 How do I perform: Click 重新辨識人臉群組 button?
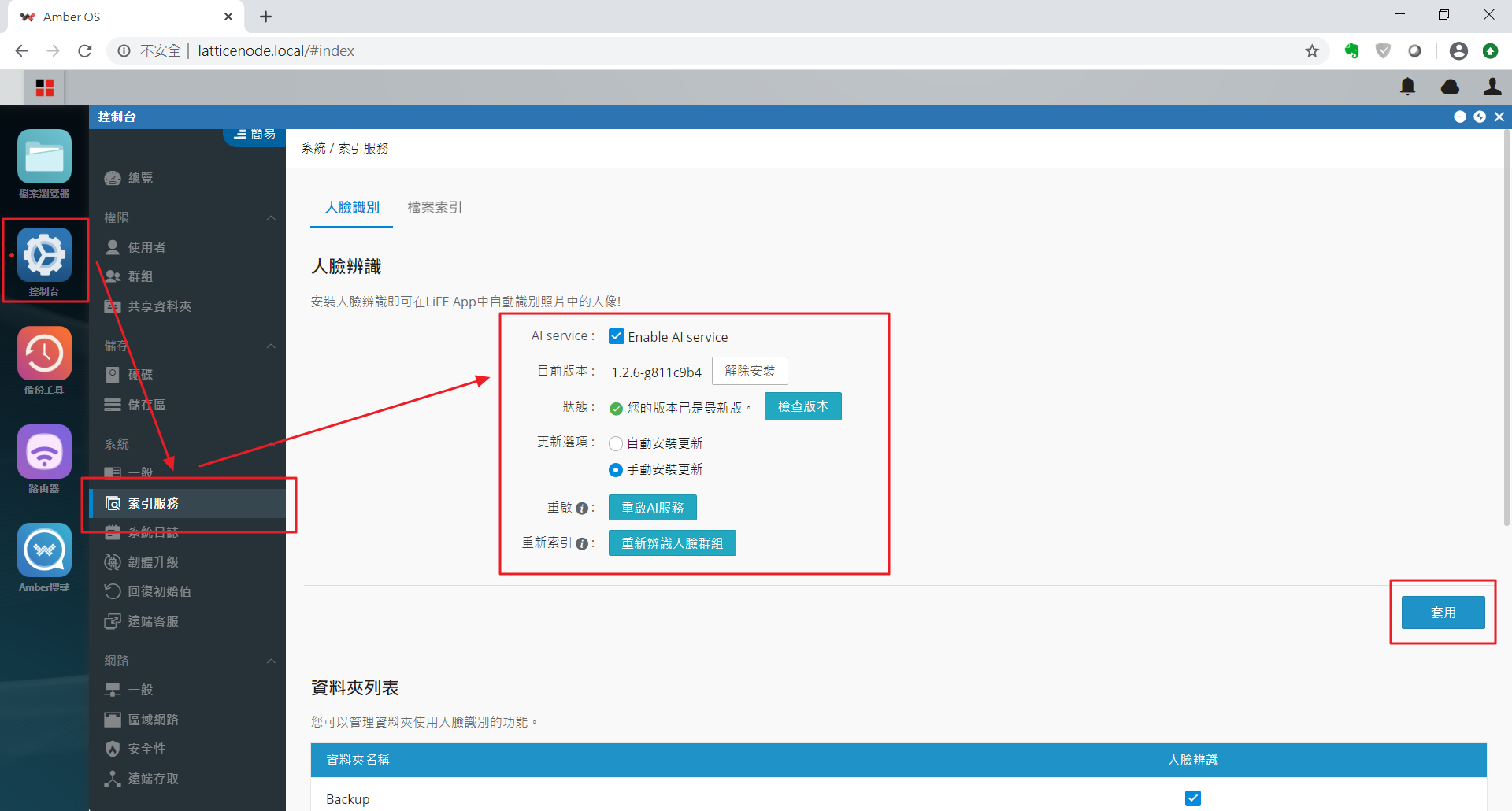pos(672,543)
